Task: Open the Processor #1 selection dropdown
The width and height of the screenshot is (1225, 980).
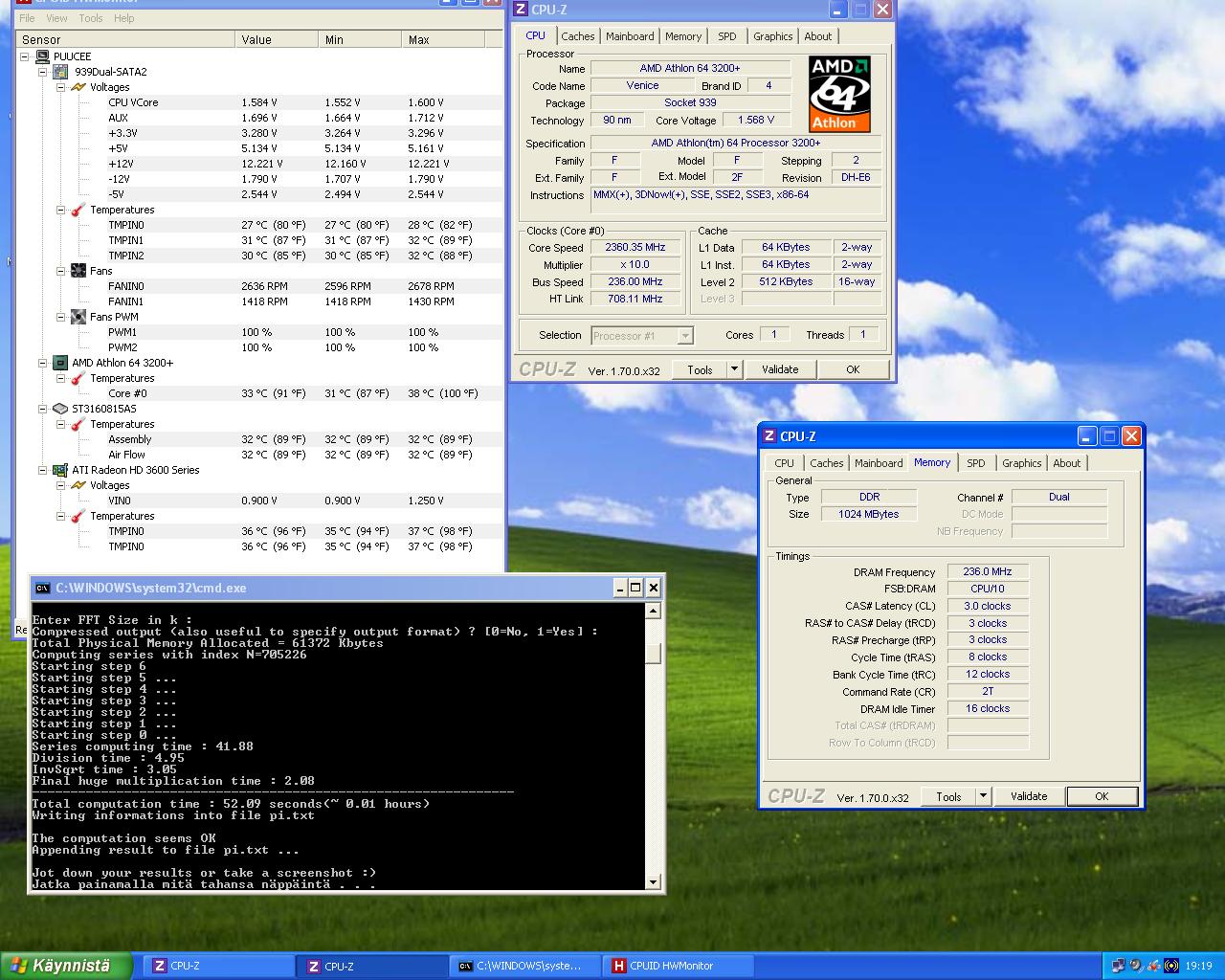Action: point(685,336)
